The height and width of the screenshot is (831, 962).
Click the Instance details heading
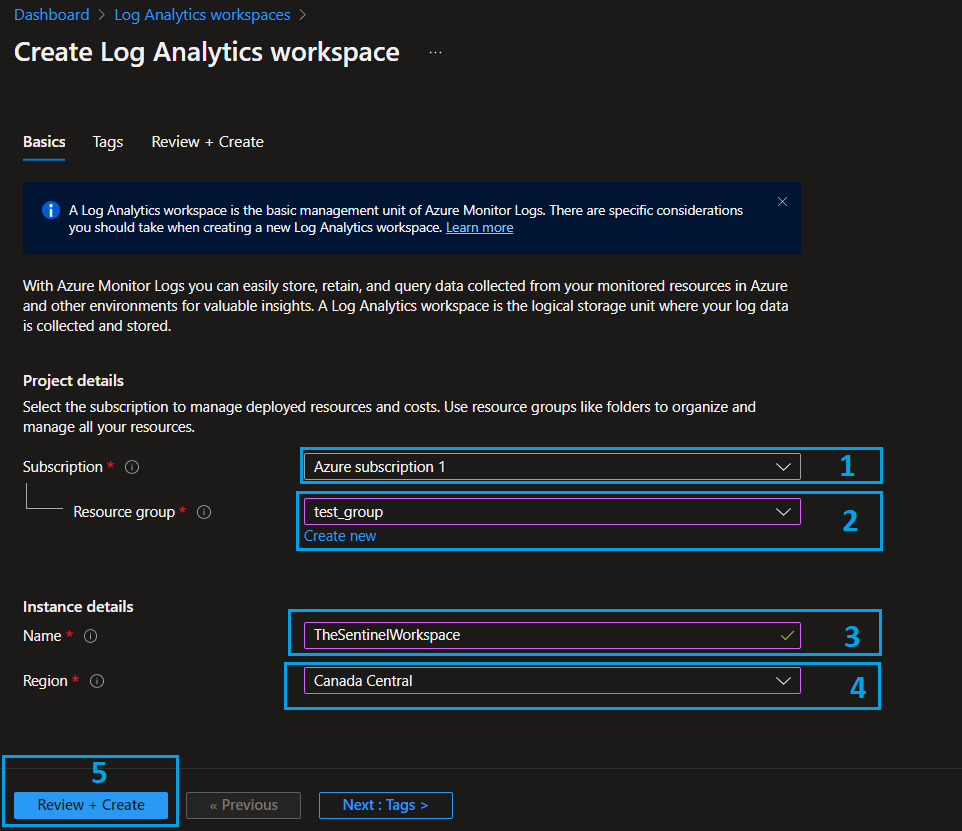(78, 606)
